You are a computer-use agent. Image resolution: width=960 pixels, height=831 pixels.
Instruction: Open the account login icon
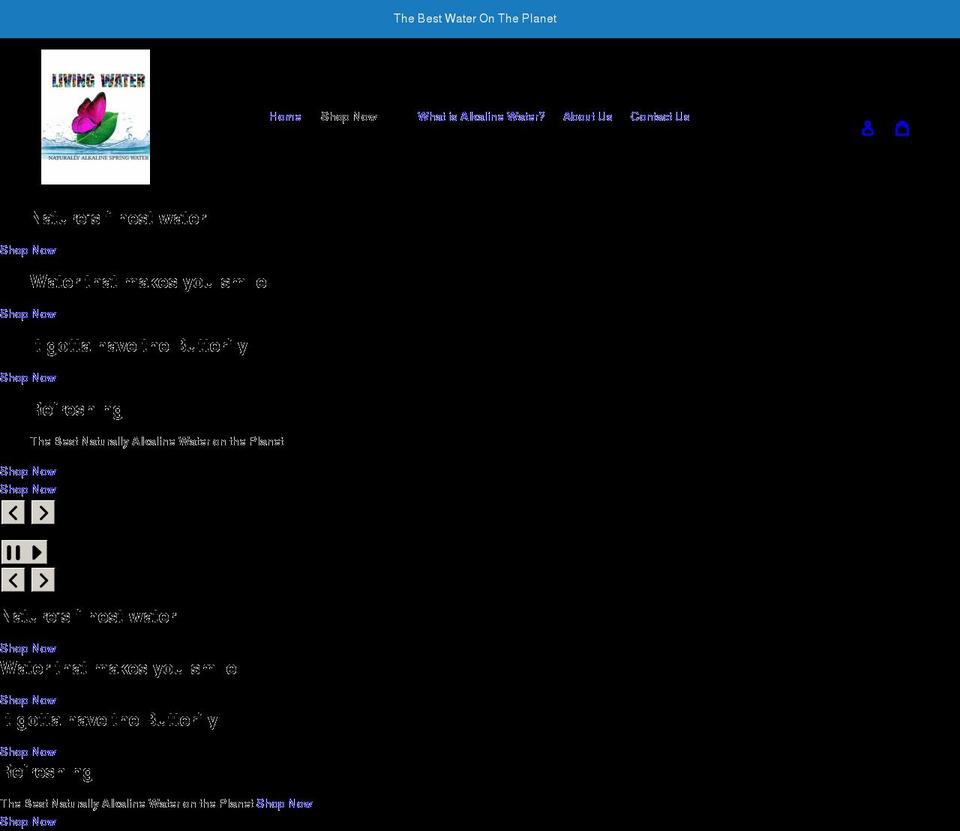(866, 127)
